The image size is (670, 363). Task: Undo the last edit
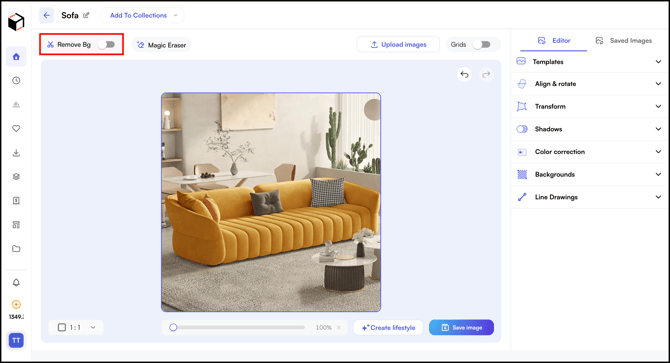(464, 75)
